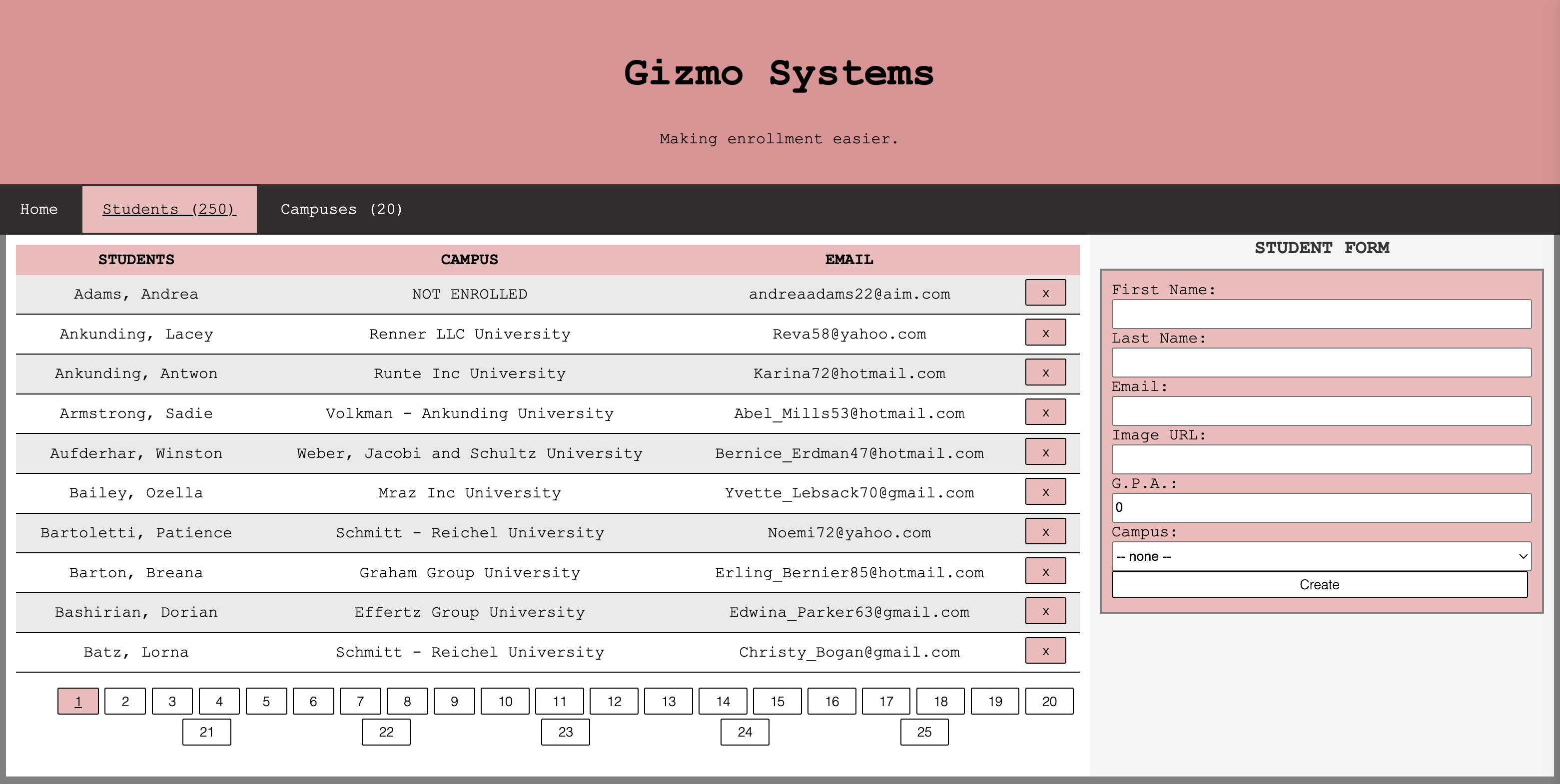Navigate to page 13
Image resolution: width=1560 pixels, height=784 pixels.
668,702
